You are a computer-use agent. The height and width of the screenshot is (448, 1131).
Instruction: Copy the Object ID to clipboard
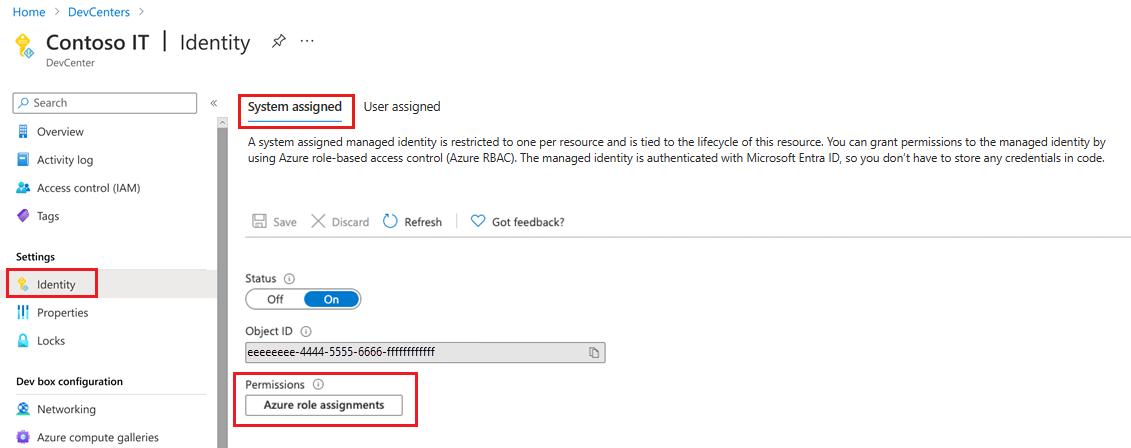593,352
